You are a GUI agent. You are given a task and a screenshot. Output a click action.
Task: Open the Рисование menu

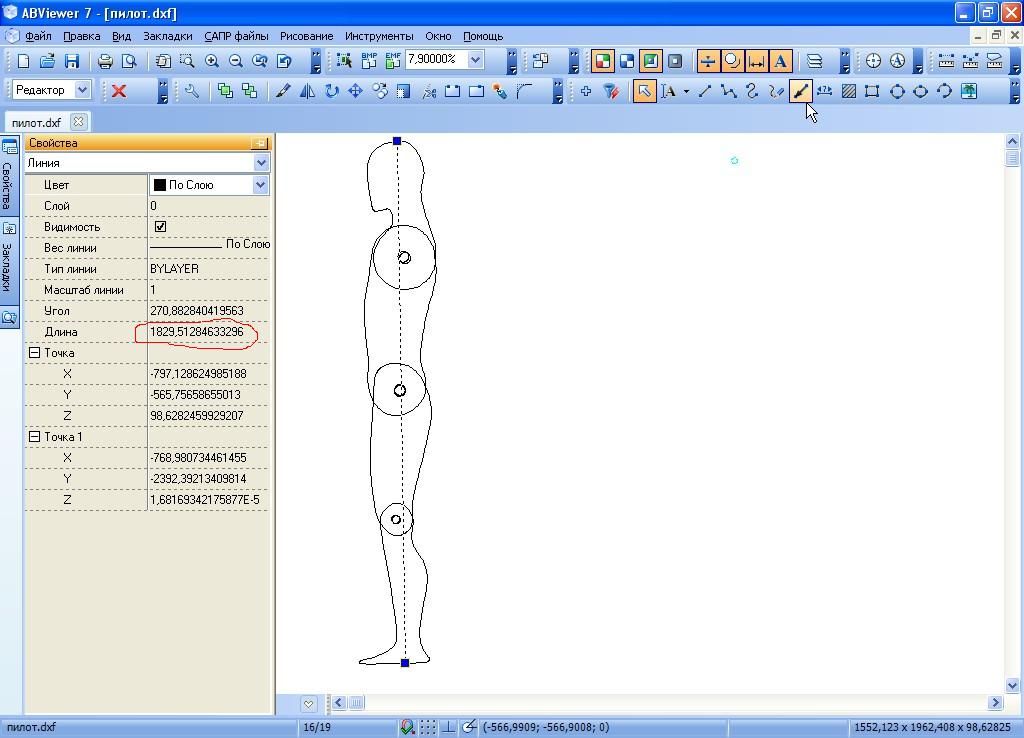pyautogui.click(x=306, y=36)
